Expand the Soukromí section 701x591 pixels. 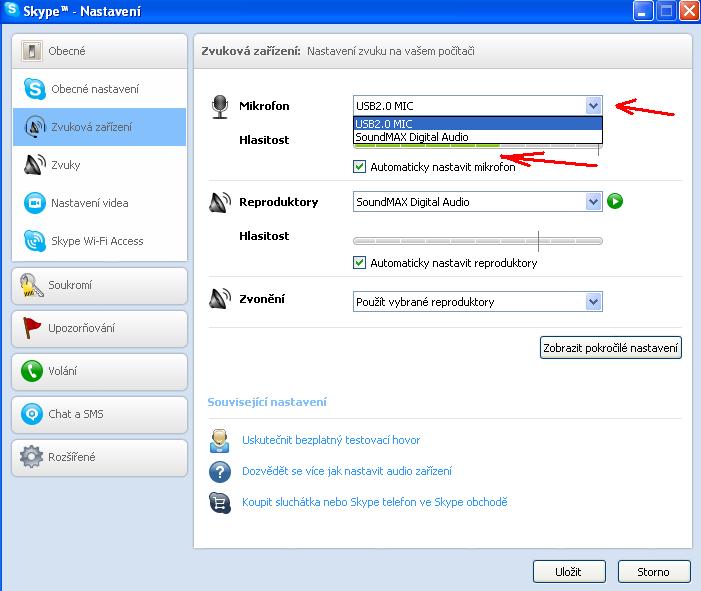(99, 285)
